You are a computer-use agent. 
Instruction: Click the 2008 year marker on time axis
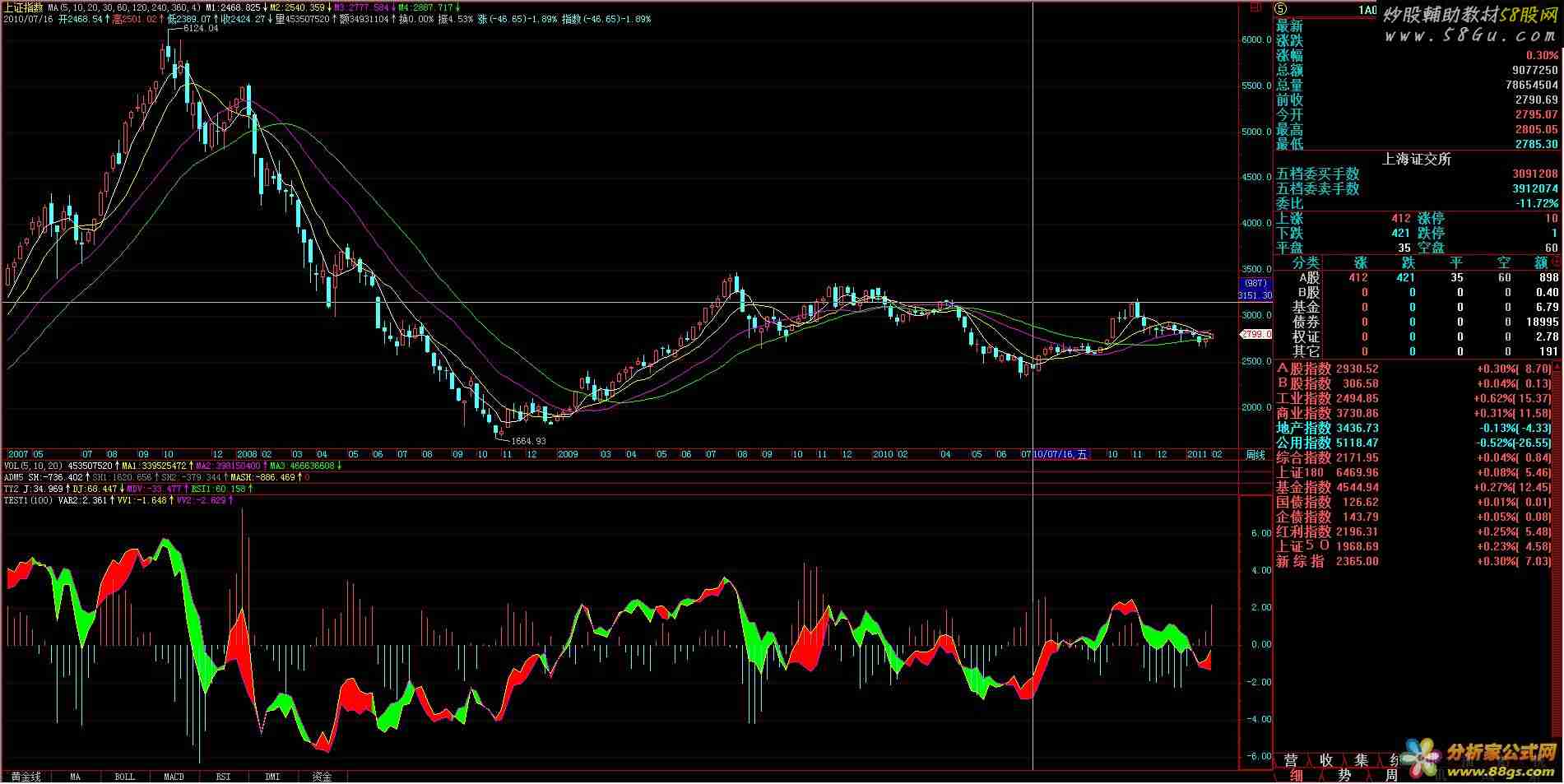click(x=247, y=454)
